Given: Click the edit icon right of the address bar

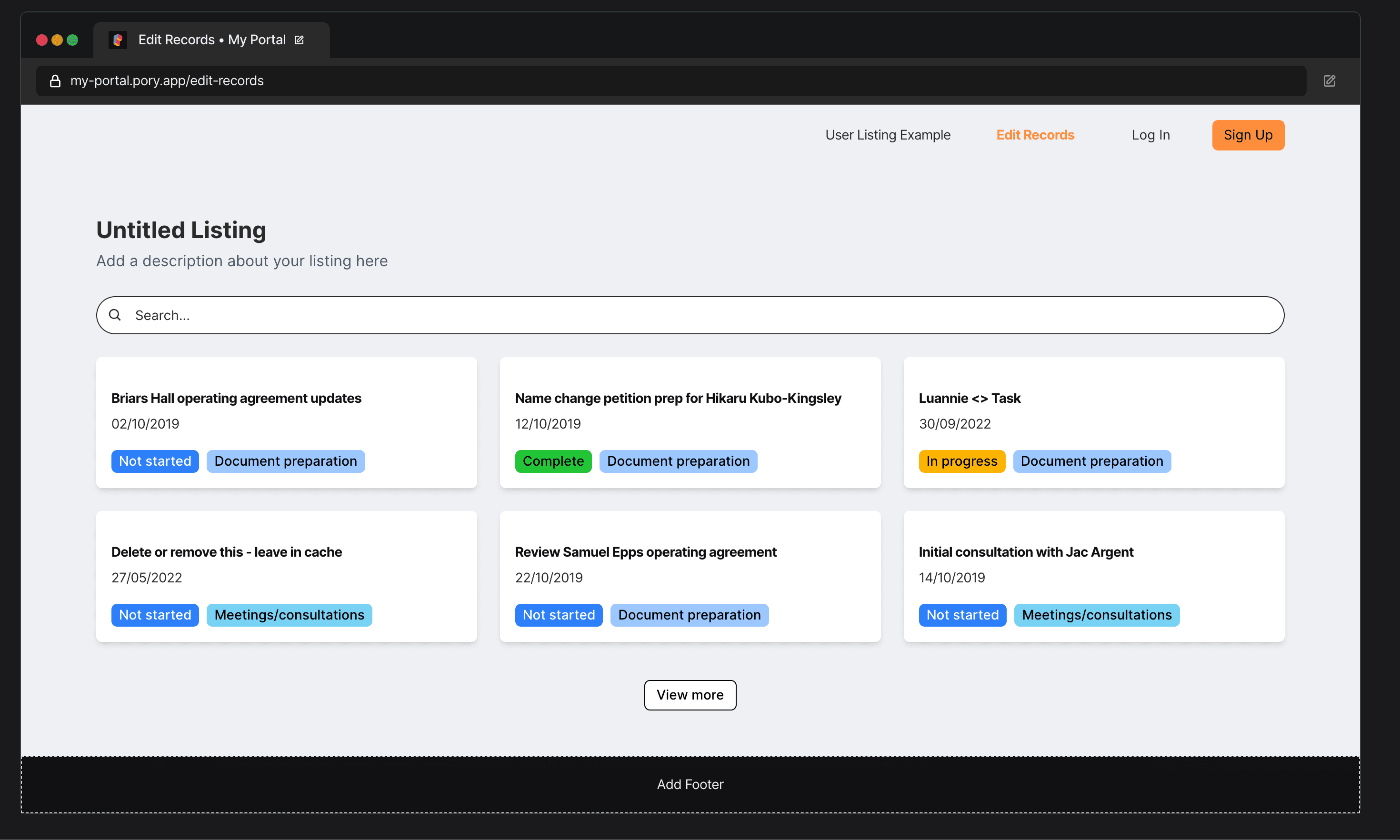Looking at the screenshot, I should [x=1329, y=81].
